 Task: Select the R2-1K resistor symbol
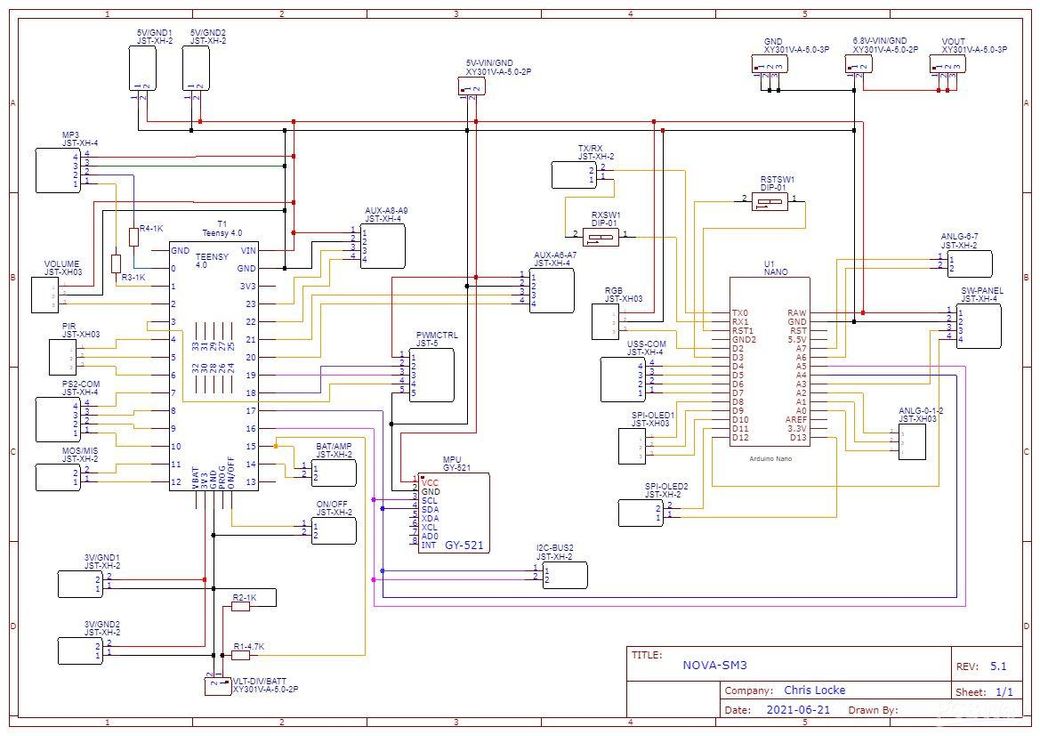click(240, 606)
